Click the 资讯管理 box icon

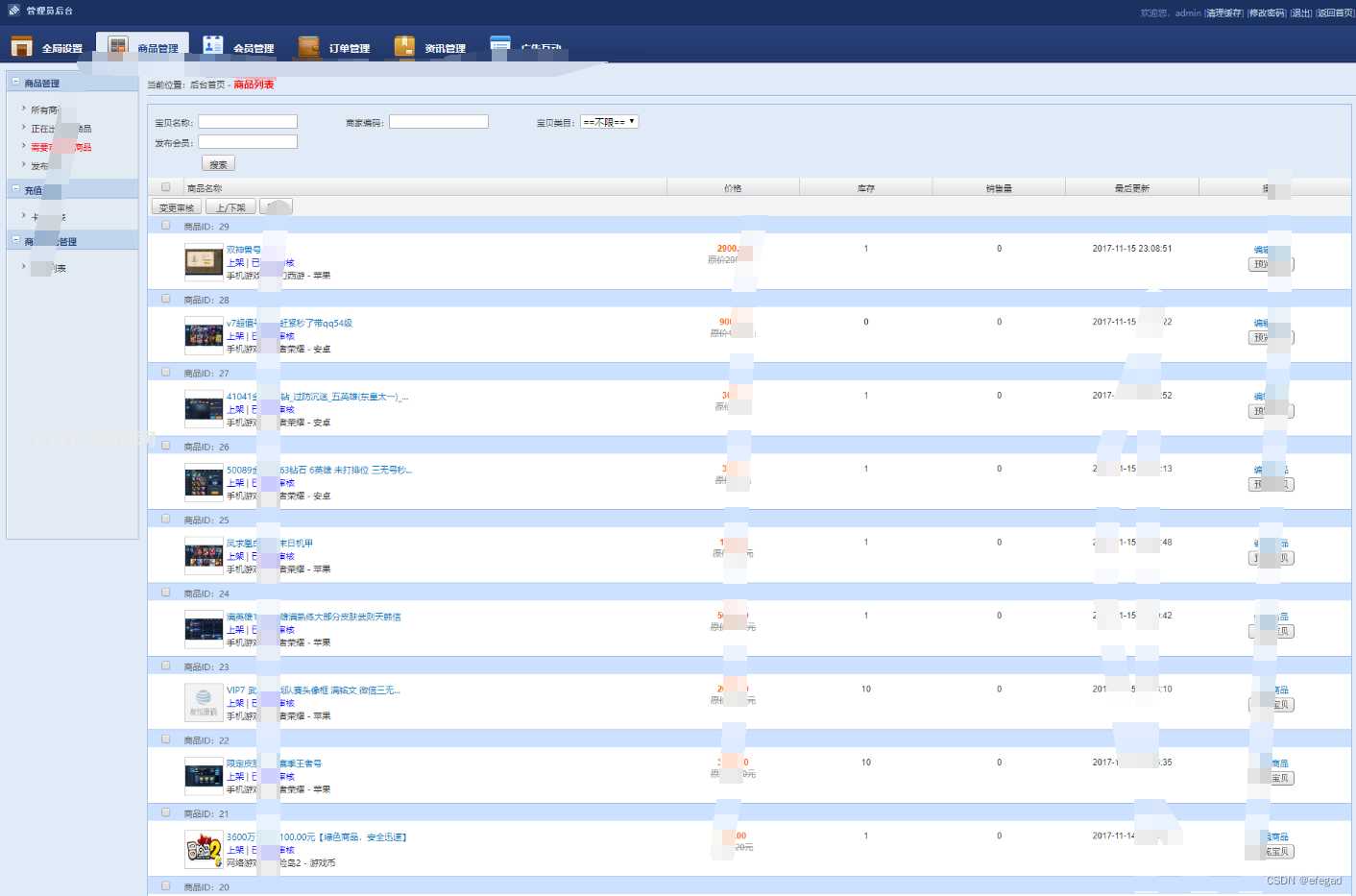point(404,46)
